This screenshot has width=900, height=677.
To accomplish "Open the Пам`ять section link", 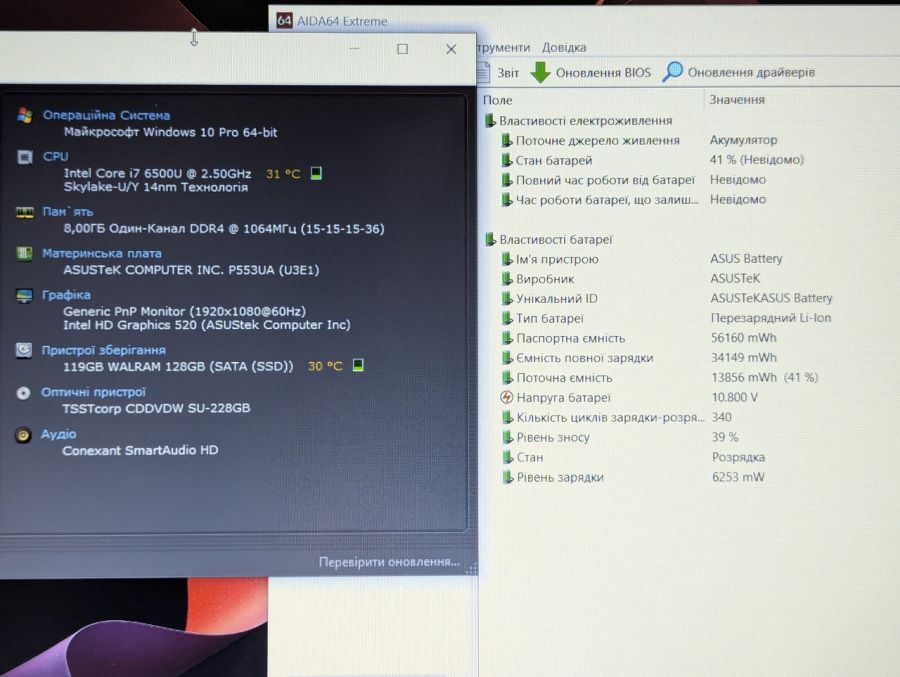I will coord(68,212).
